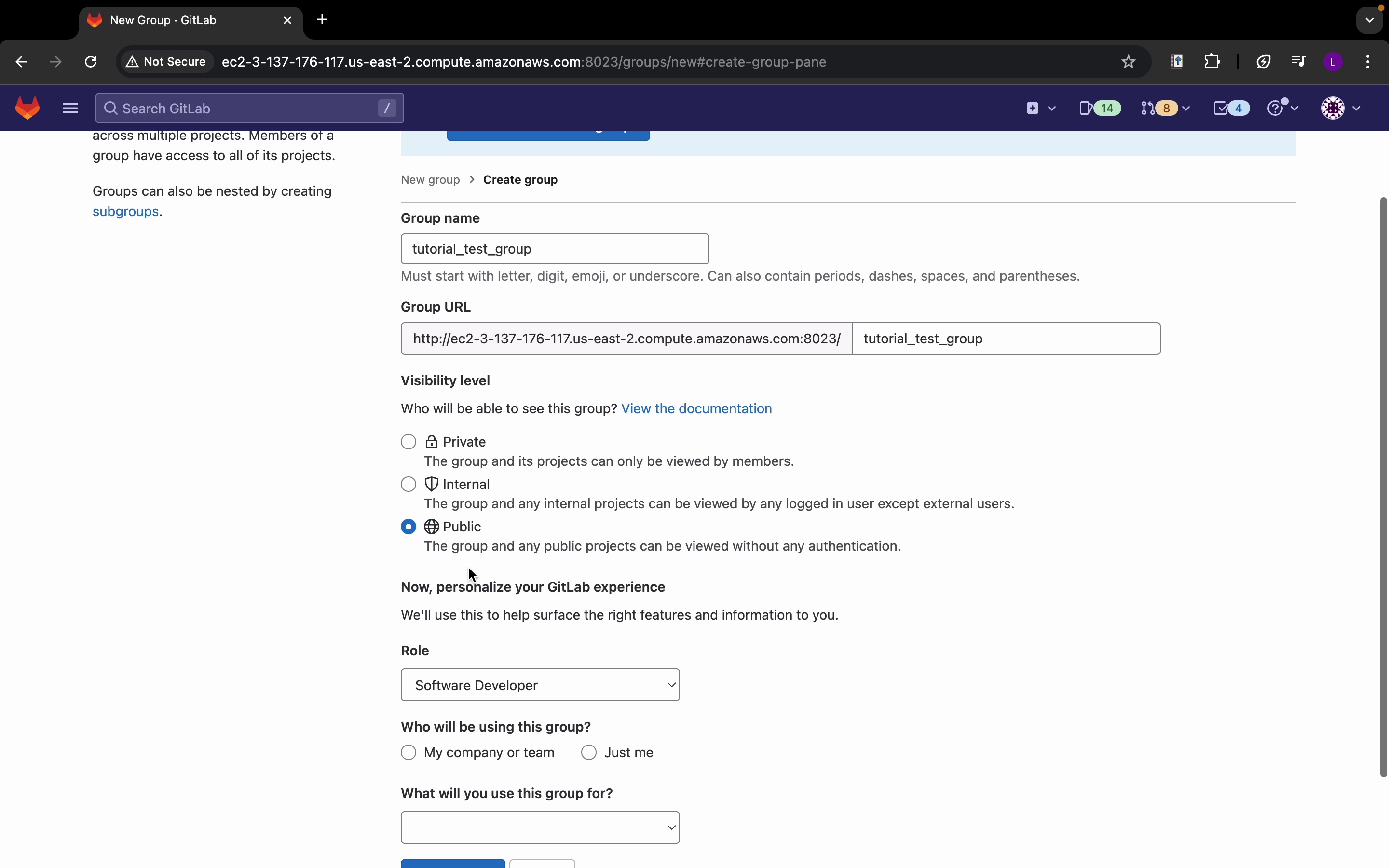Image resolution: width=1389 pixels, height=868 pixels.
Task: Select the Internal visibility radio button
Action: [x=409, y=485]
